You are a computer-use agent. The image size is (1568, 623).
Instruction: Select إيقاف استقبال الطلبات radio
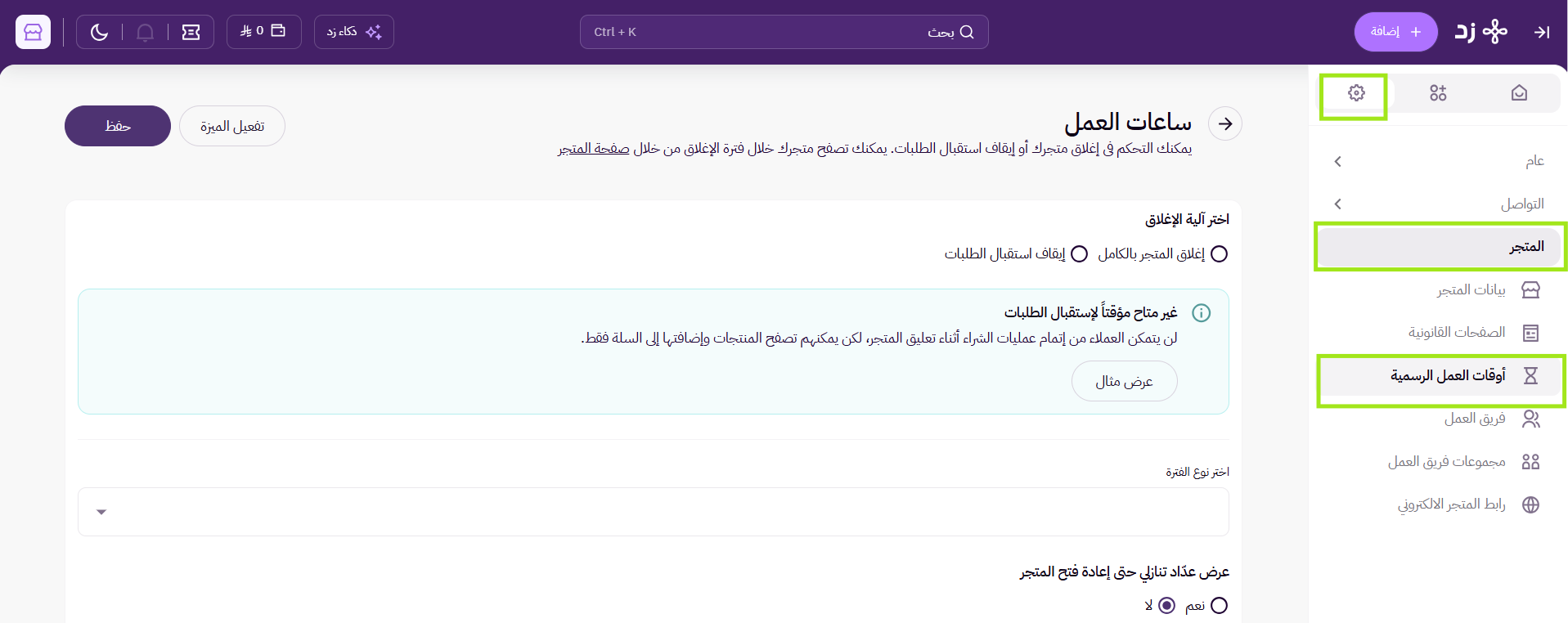click(x=1080, y=253)
